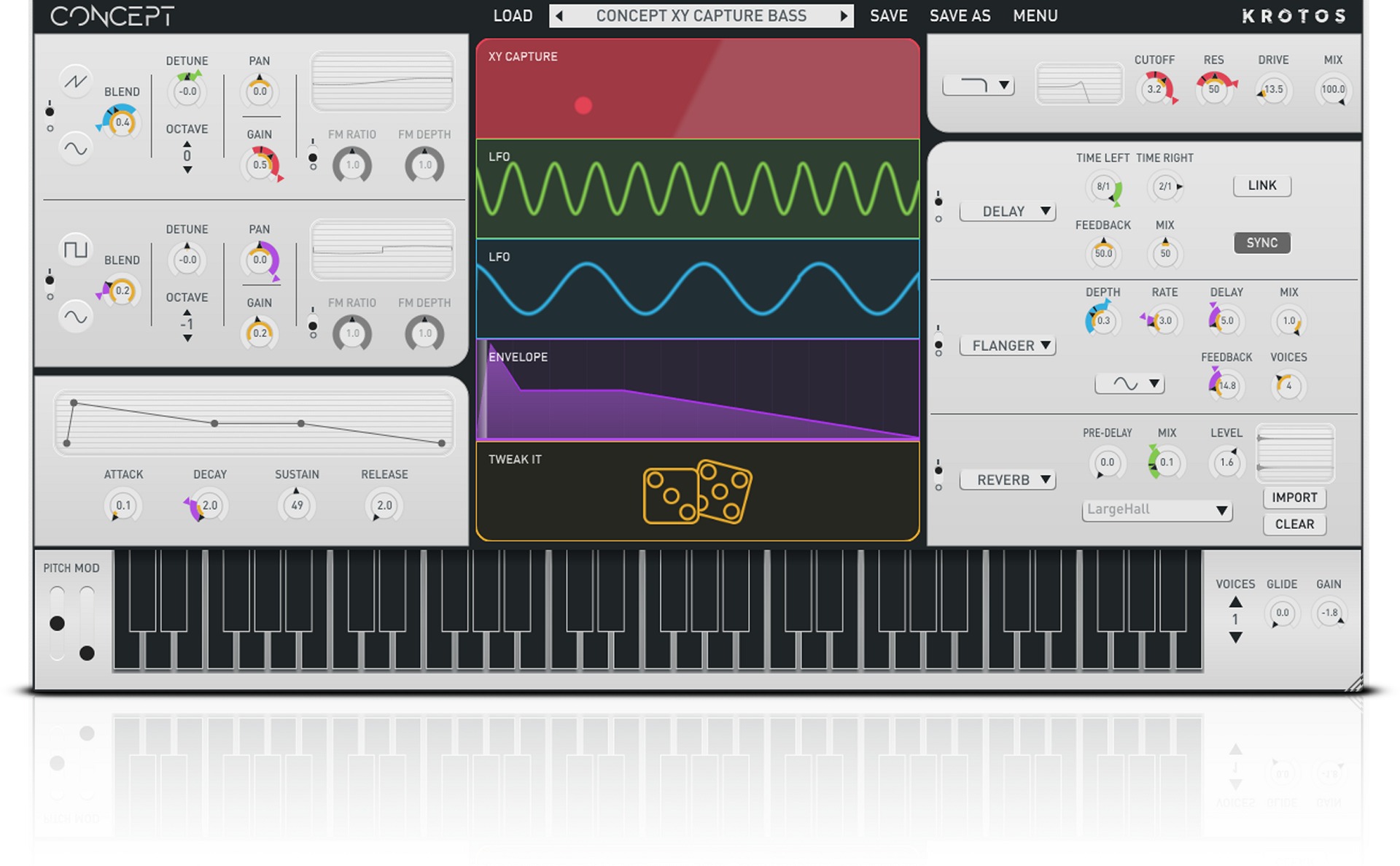The image size is (1400, 866).
Task: Select the sine waveform below oscillator one blend
Action: click(75, 149)
